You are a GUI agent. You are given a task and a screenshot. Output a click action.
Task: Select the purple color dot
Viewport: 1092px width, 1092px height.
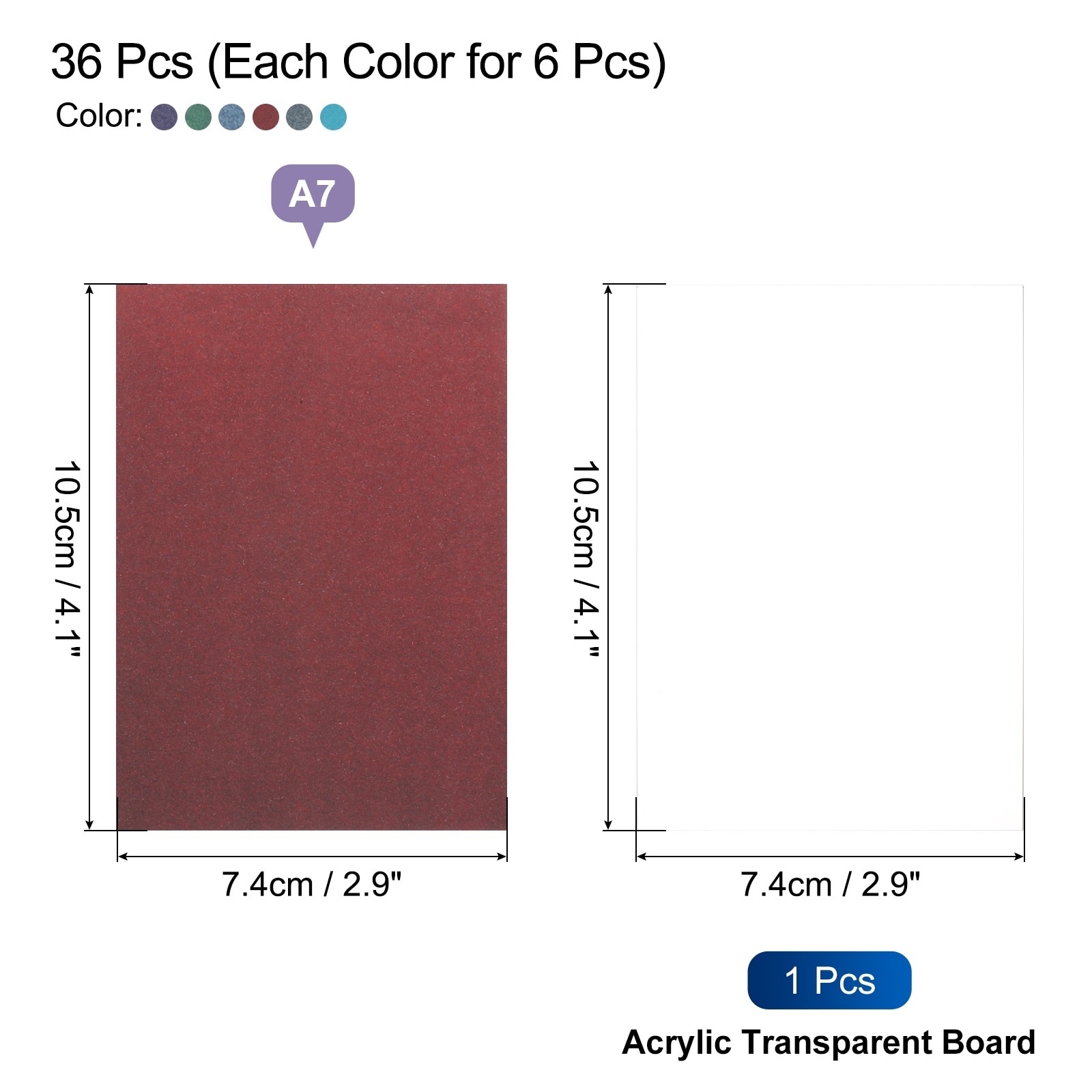(164, 117)
